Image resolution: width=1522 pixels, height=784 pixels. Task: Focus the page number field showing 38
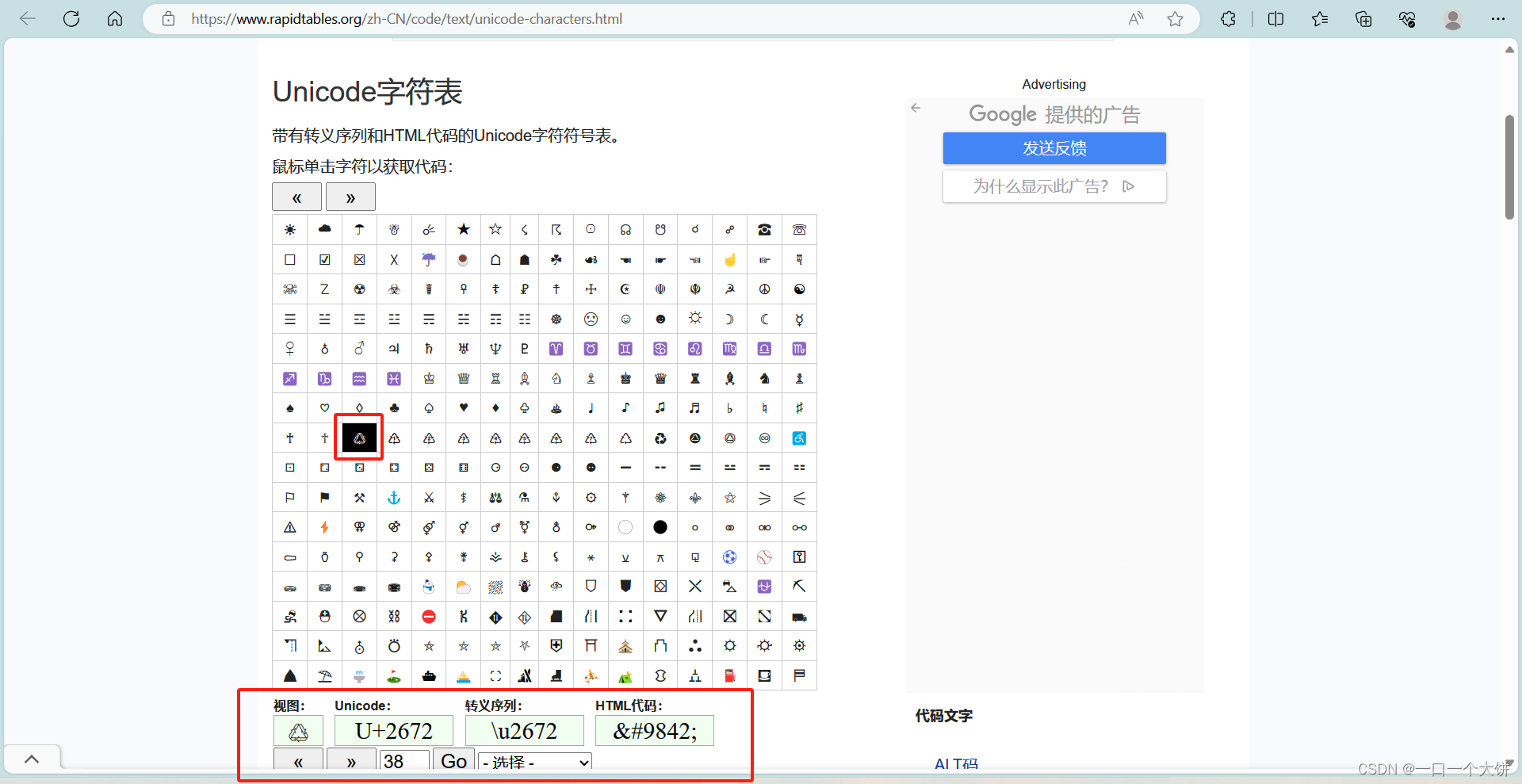pyautogui.click(x=404, y=761)
